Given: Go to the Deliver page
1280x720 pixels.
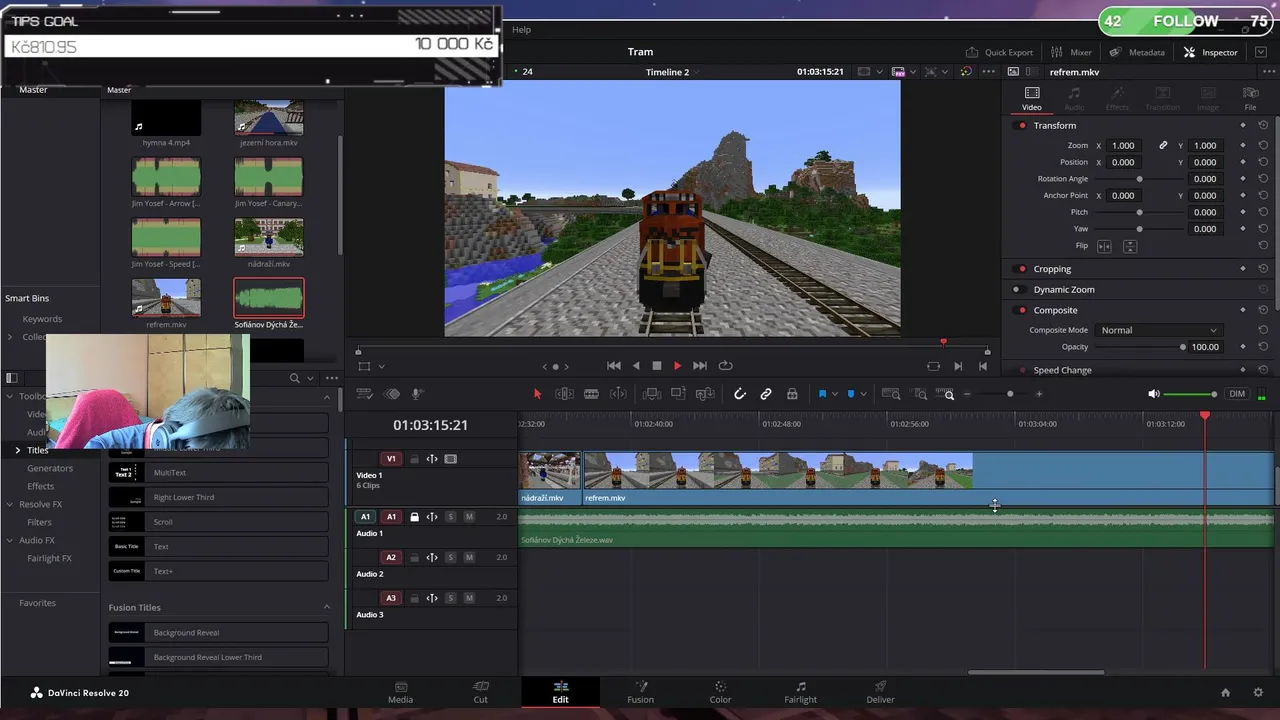Looking at the screenshot, I should tap(880, 692).
